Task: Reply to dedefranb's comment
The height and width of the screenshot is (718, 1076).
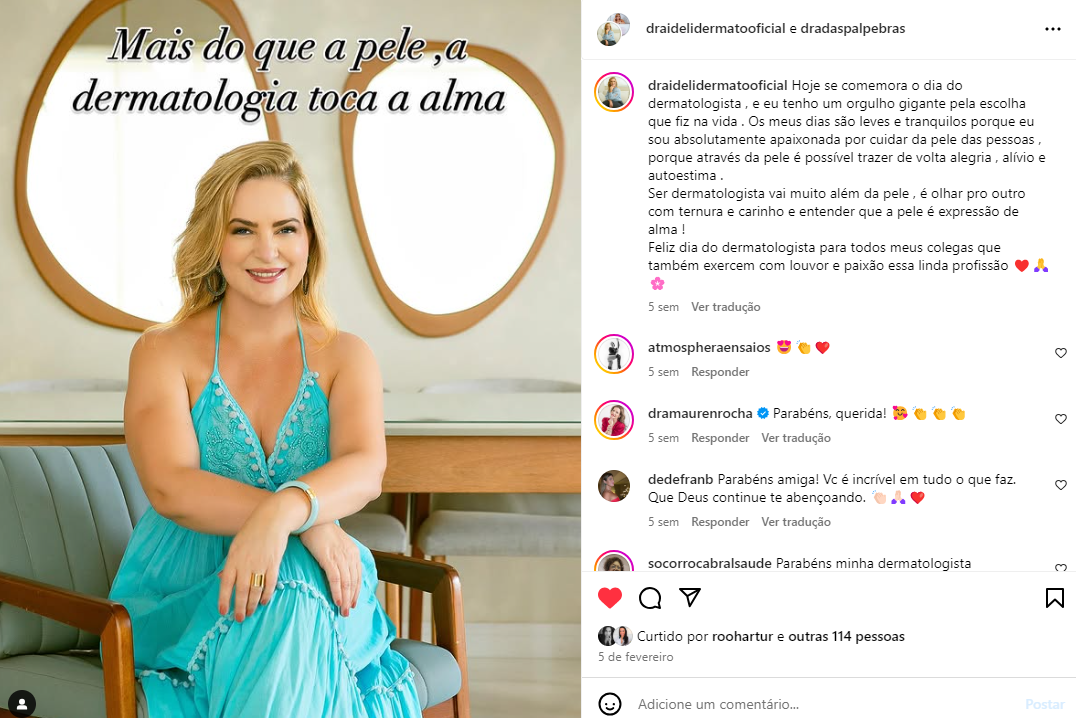Action: 720,522
